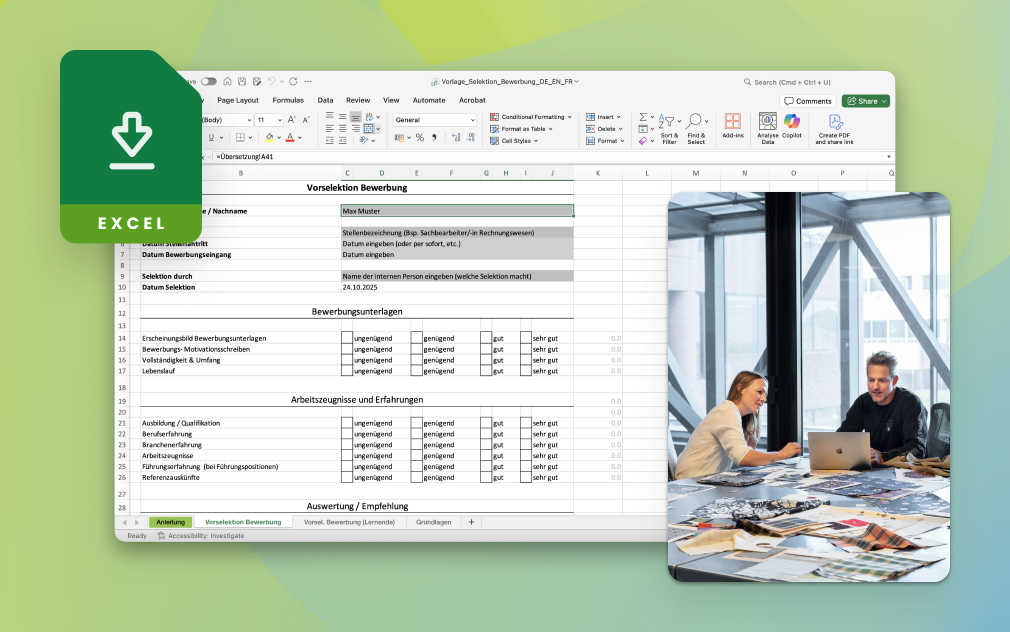Check 'sehr gut' box for Lebenslauf
1010x632 pixels.
526,370
